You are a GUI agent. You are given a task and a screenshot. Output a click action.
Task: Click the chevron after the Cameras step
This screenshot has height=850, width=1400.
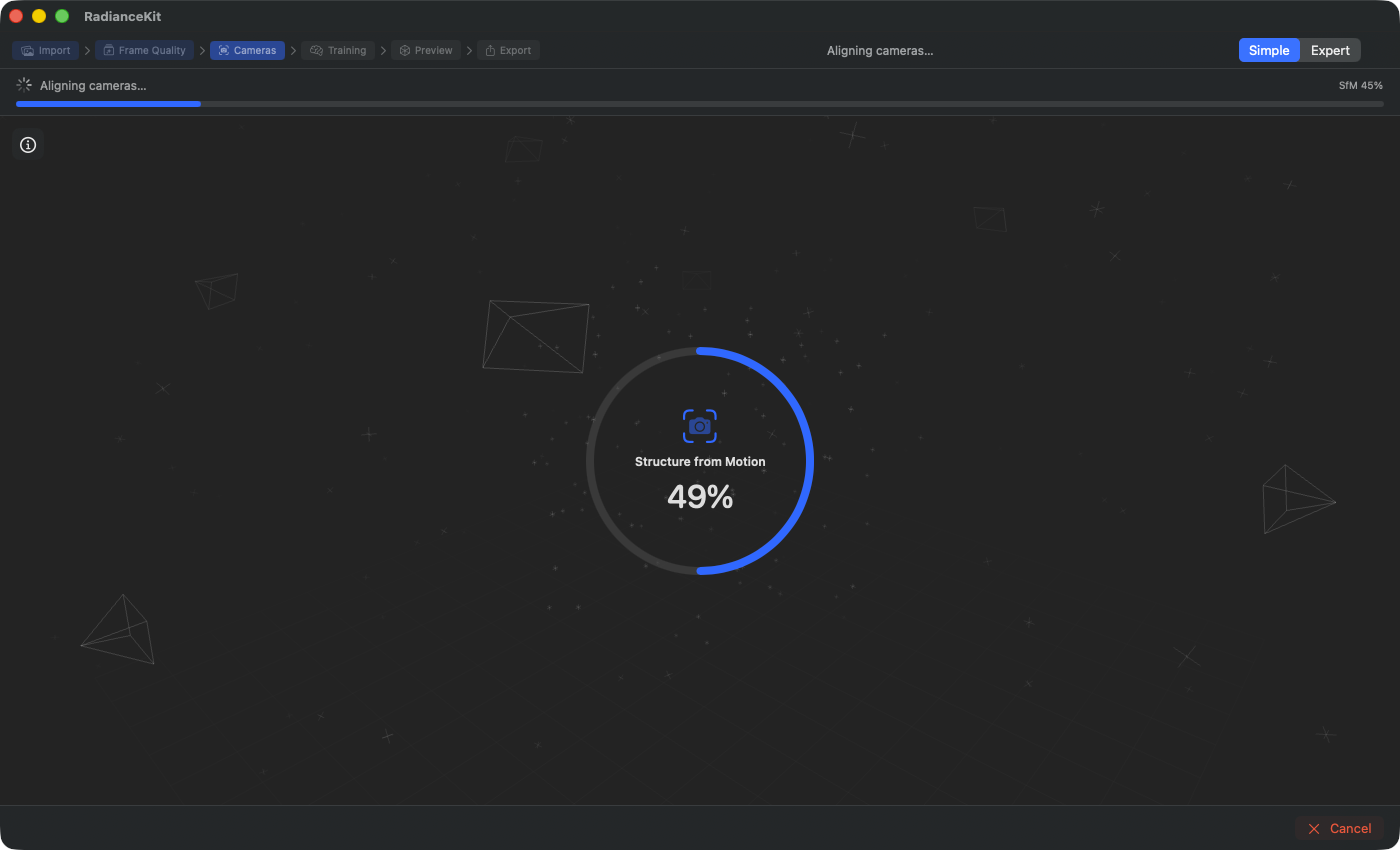[x=293, y=50]
